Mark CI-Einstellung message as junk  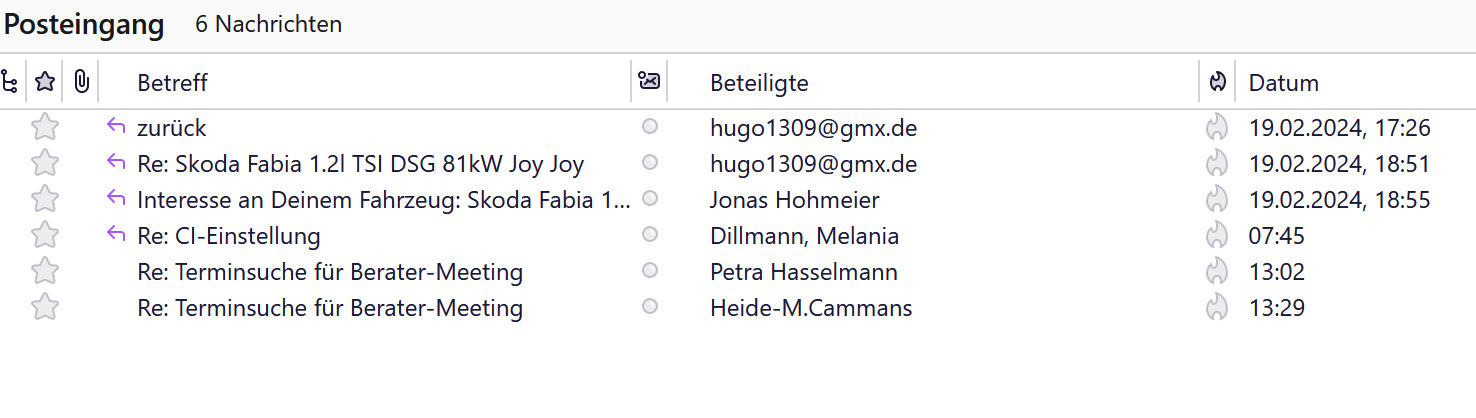point(1216,236)
